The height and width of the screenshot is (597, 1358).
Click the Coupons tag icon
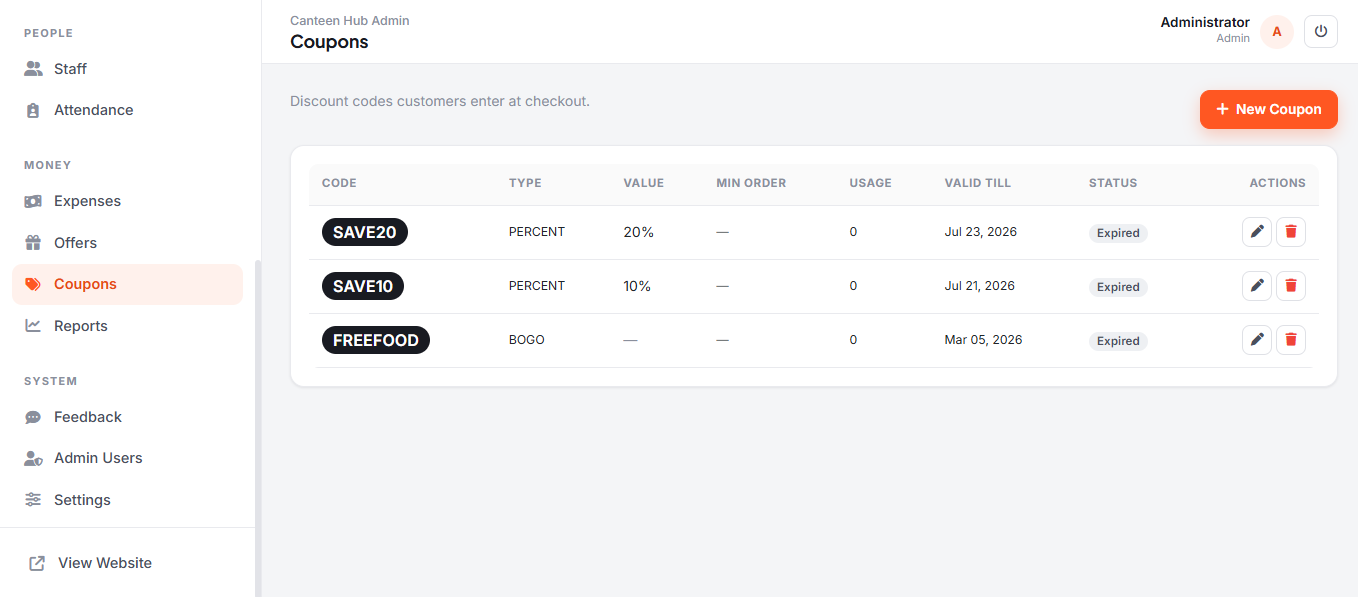[x=34, y=284]
